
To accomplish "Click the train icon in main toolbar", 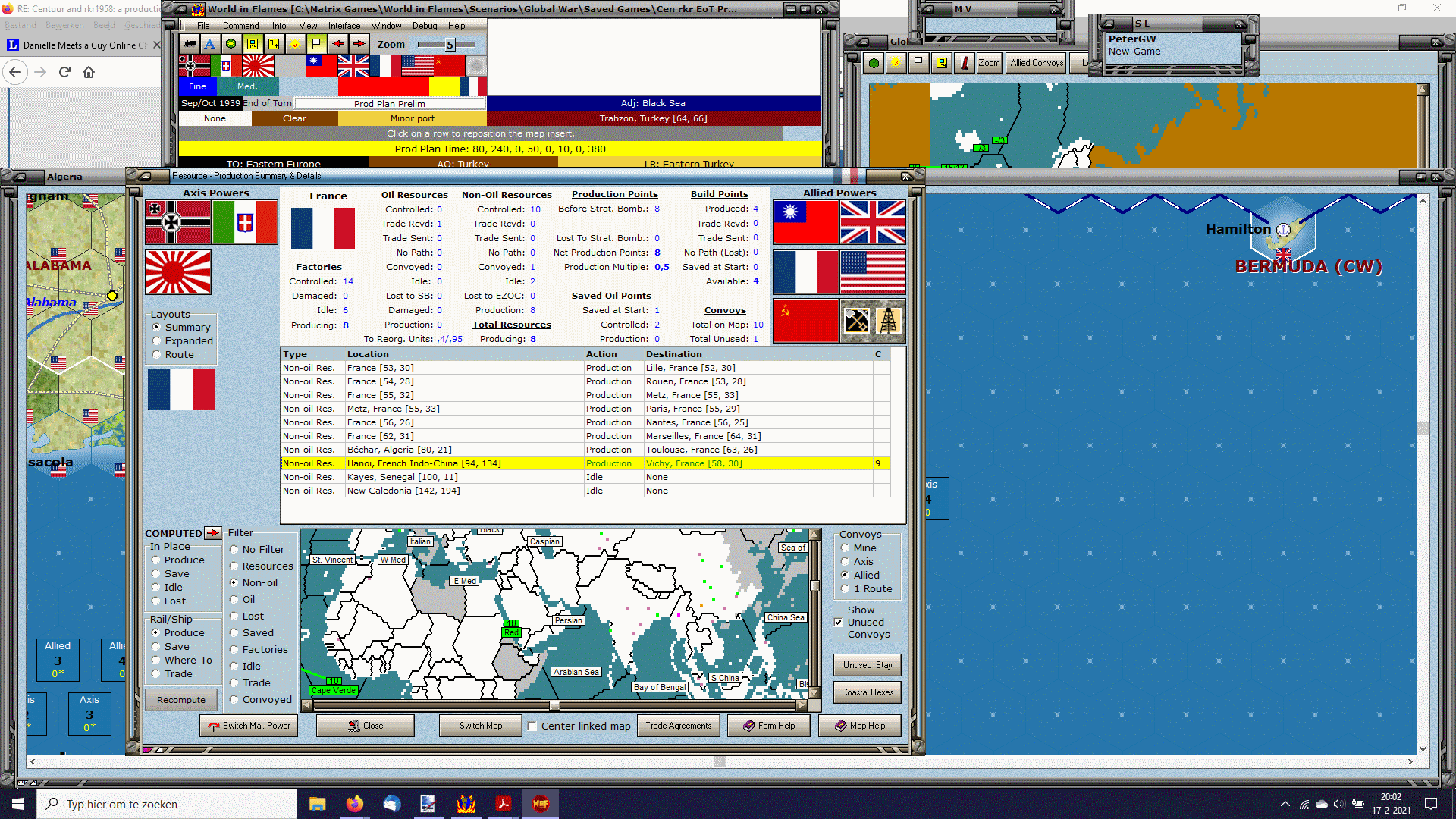I will (189, 44).
